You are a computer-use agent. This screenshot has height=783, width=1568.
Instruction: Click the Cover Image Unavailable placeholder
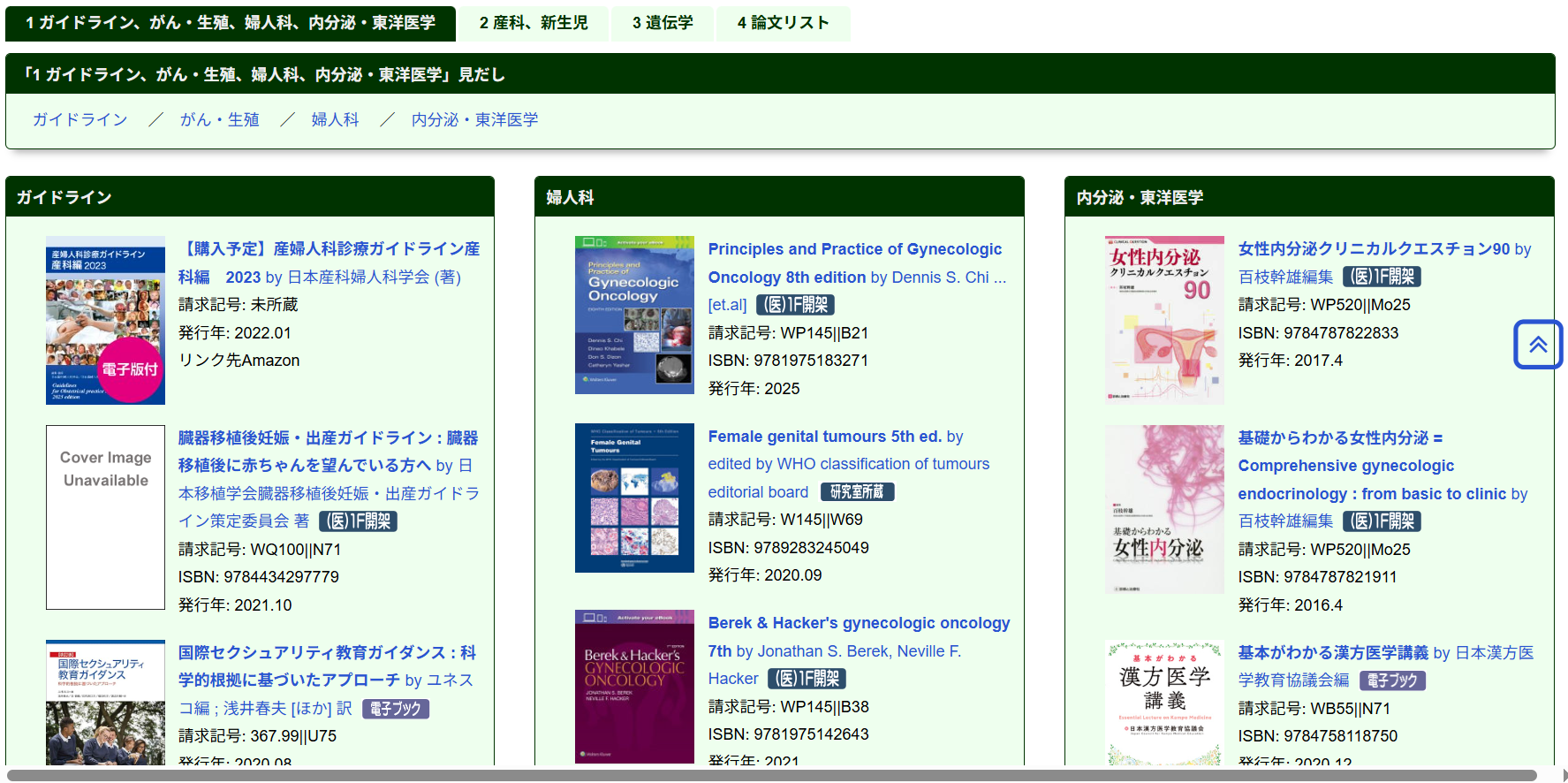point(105,517)
